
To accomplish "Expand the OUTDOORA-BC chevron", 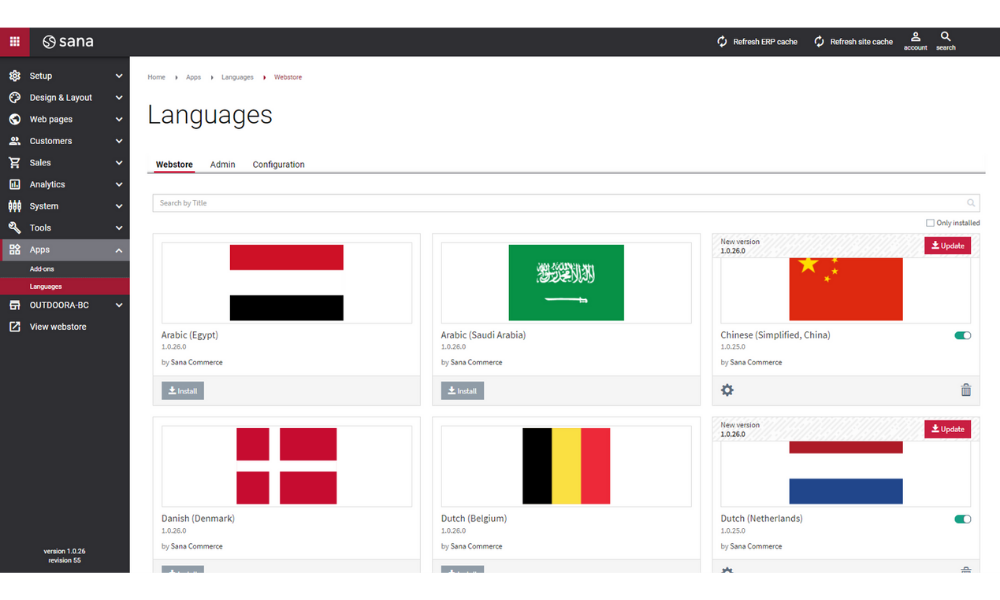I will coord(119,305).
